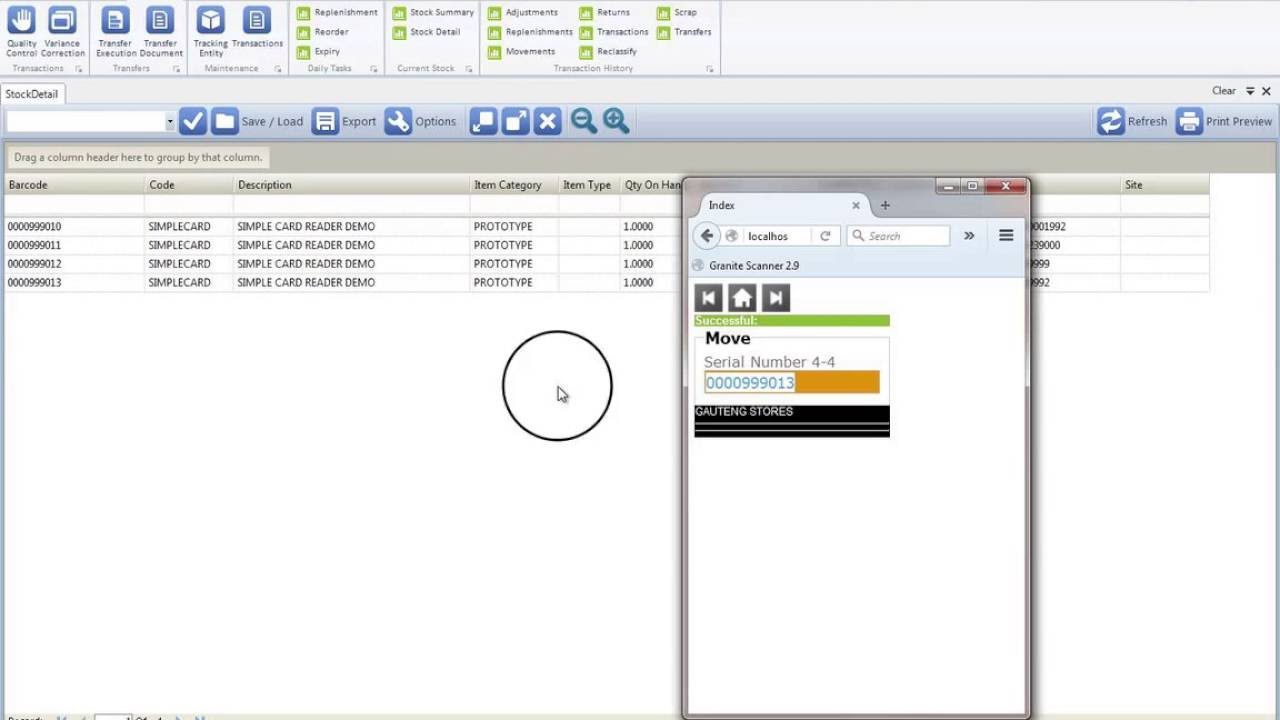
Task: Open the layout selection dropdown
Action: coord(169,122)
